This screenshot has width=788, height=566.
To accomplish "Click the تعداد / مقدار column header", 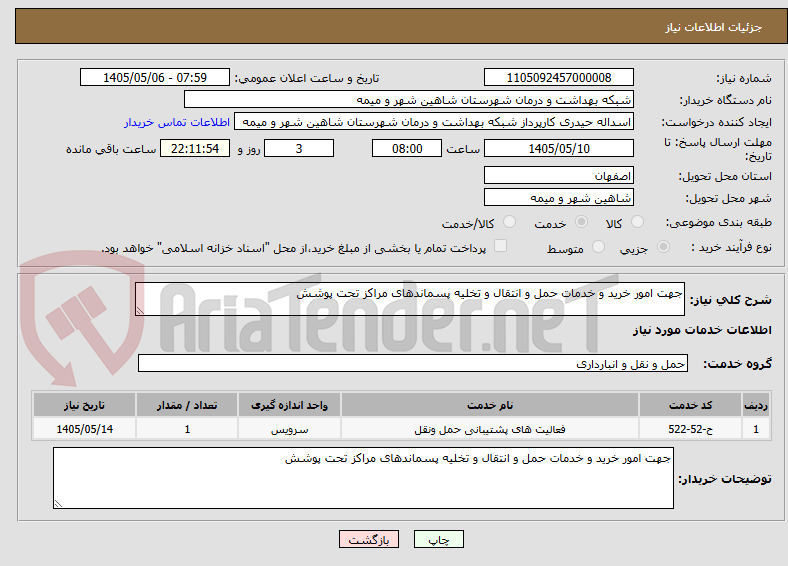I will point(187,405).
